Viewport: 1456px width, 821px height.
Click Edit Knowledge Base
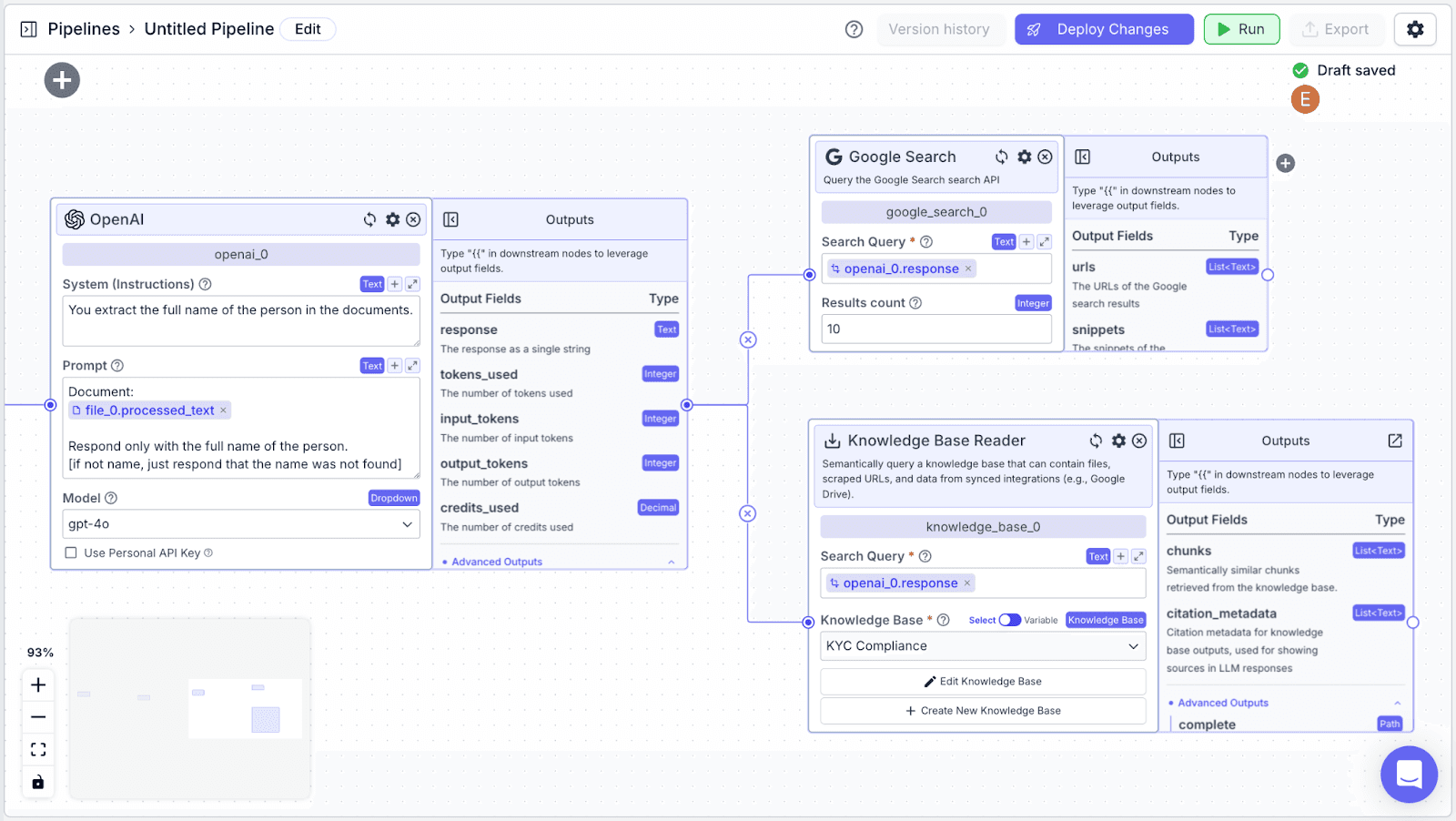983,682
